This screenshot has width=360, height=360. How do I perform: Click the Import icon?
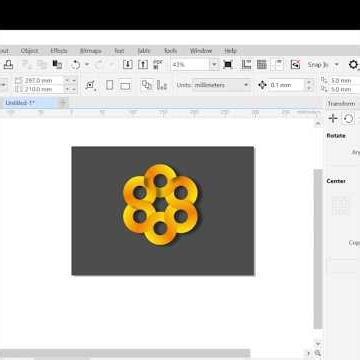click(128, 65)
